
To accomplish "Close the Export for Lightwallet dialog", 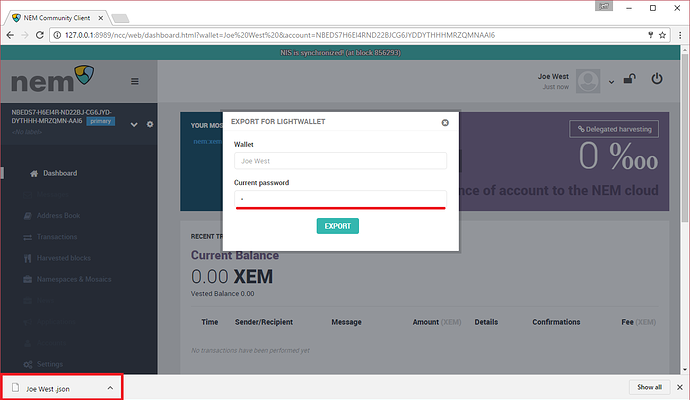I will pos(445,123).
